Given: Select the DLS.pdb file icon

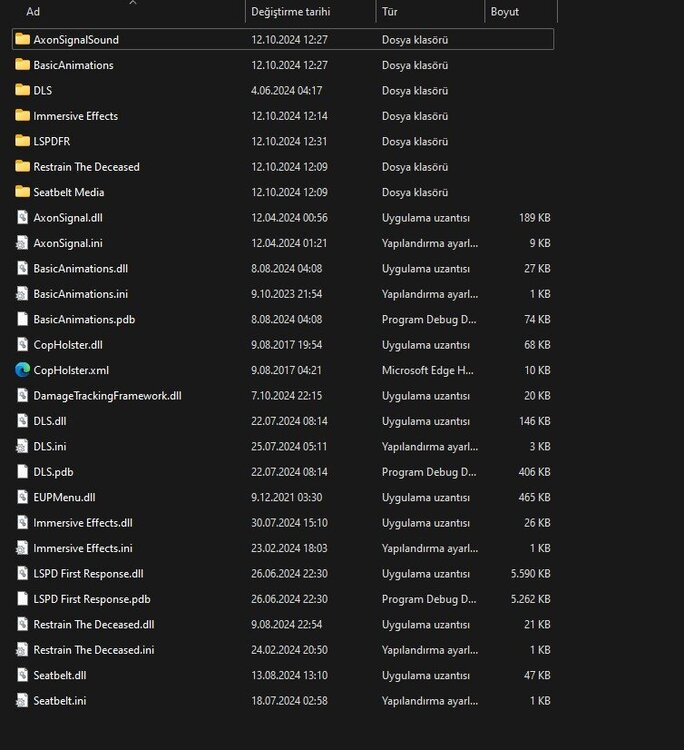Looking at the screenshot, I should click(x=22, y=472).
